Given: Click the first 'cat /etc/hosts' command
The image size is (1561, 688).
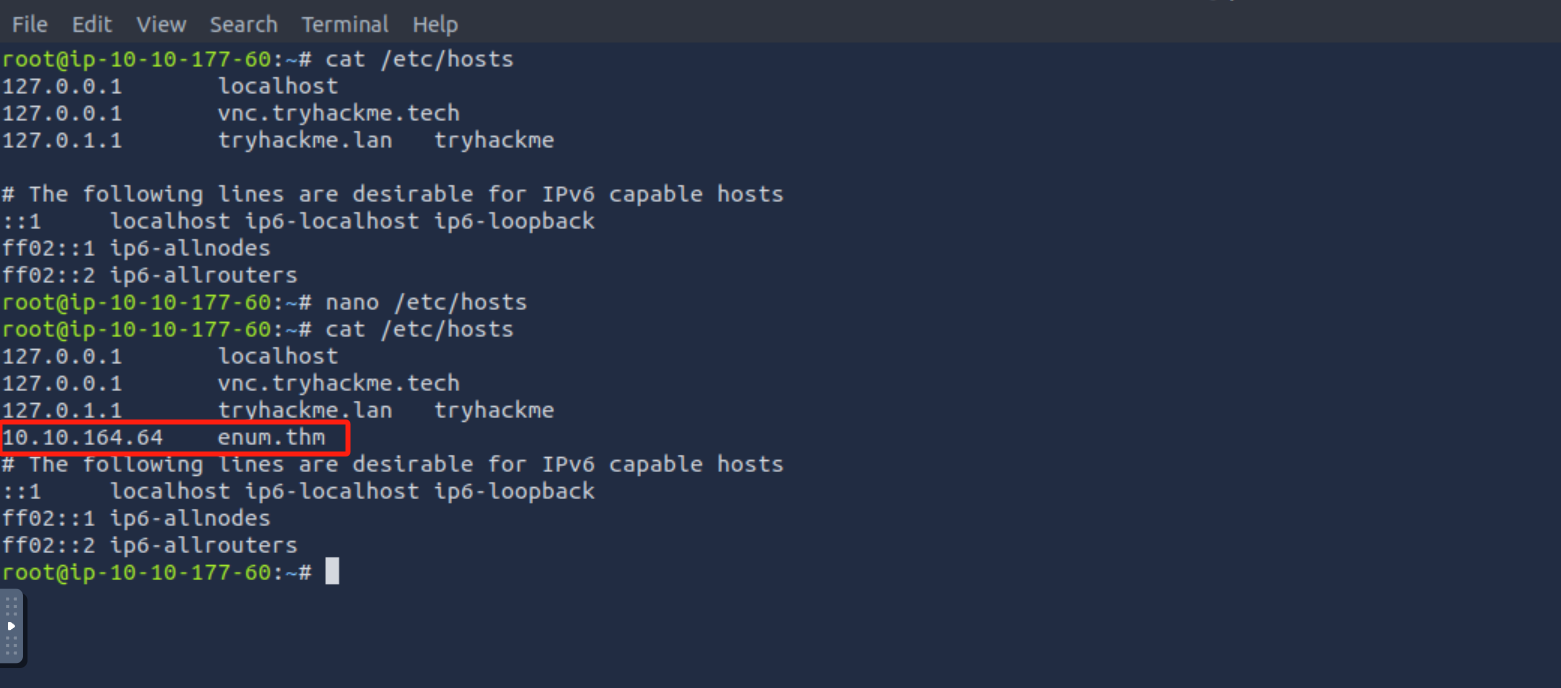Looking at the screenshot, I should (419, 59).
